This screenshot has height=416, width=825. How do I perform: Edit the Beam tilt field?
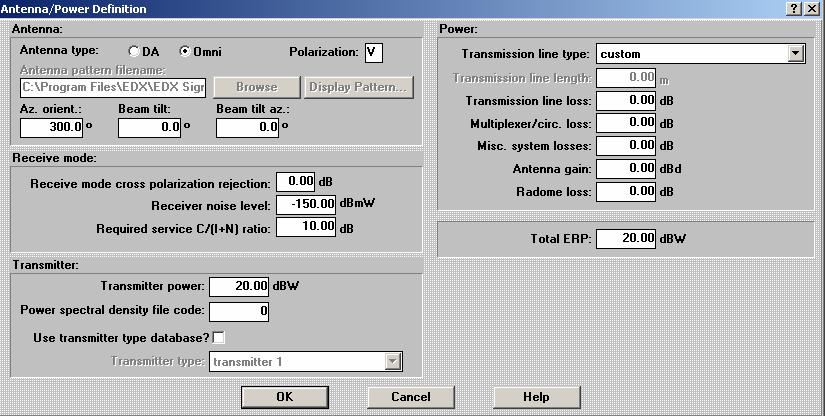pos(149,128)
